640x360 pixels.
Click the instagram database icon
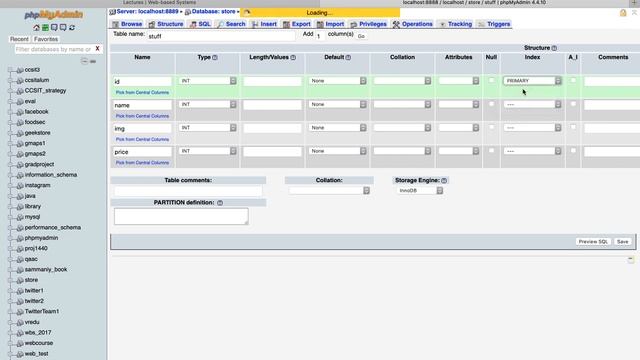(x=20, y=185)
